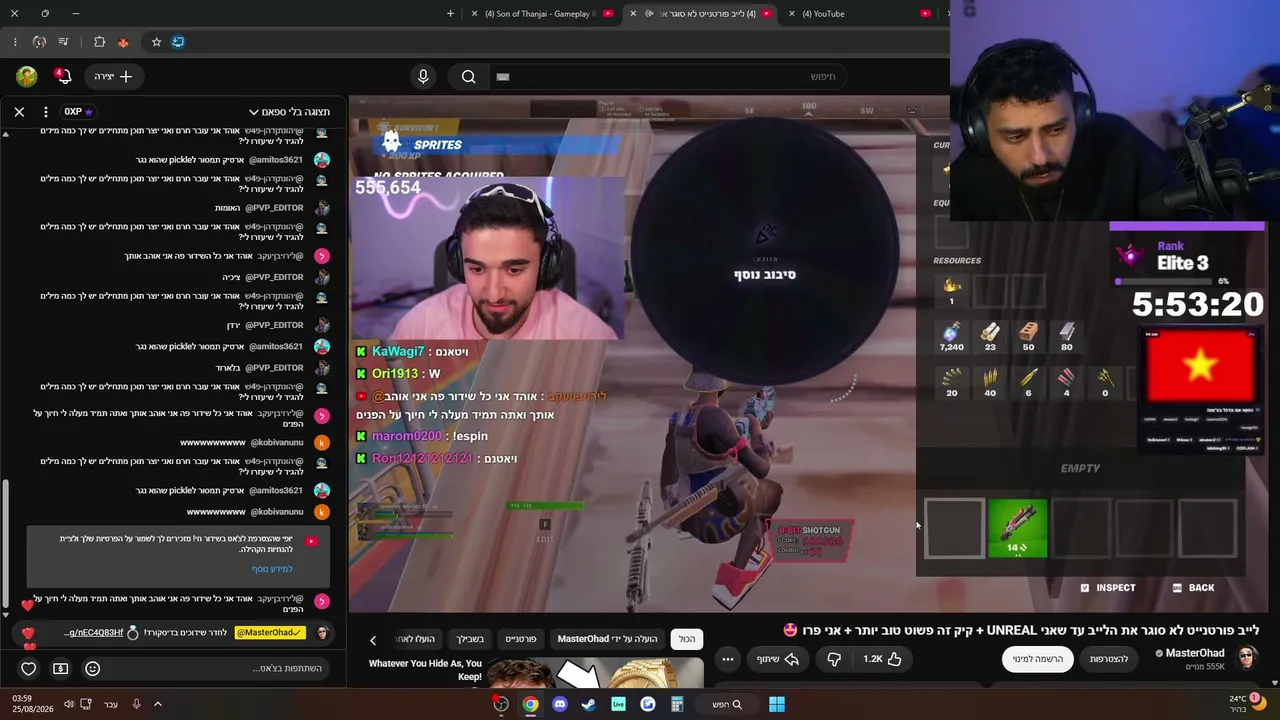
Task: Open the pinned Discord link in chat
Action: pyautogui.click(x=94, y=633)
